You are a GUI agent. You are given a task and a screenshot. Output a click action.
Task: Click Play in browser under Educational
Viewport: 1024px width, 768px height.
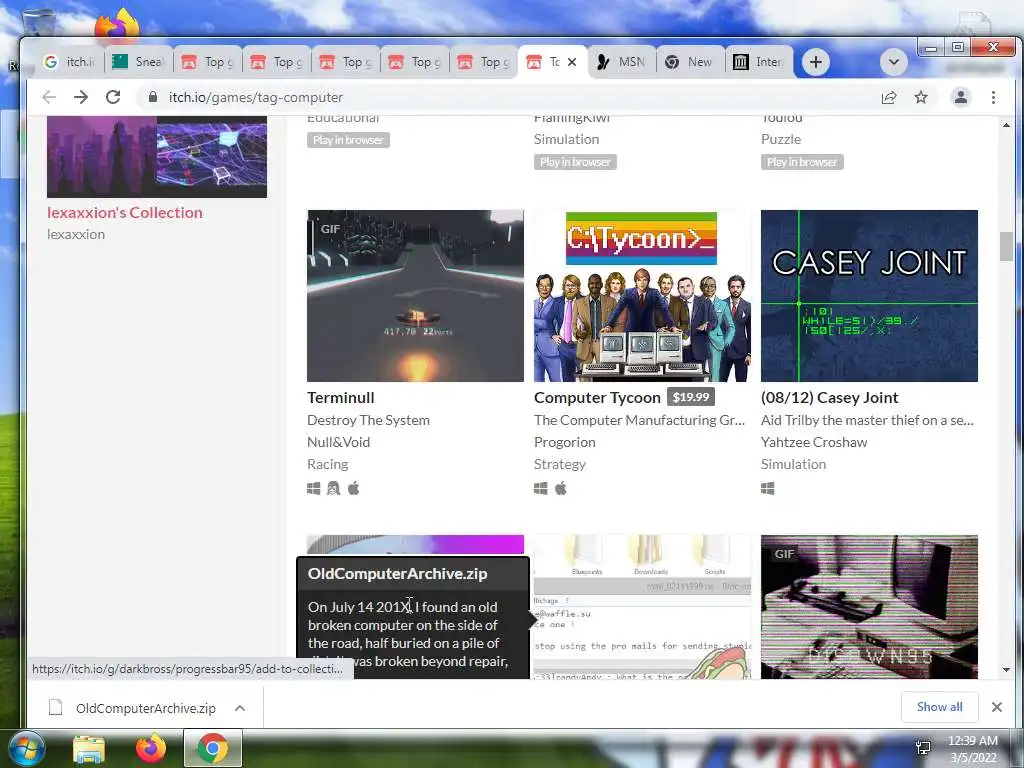coord(348,140)
